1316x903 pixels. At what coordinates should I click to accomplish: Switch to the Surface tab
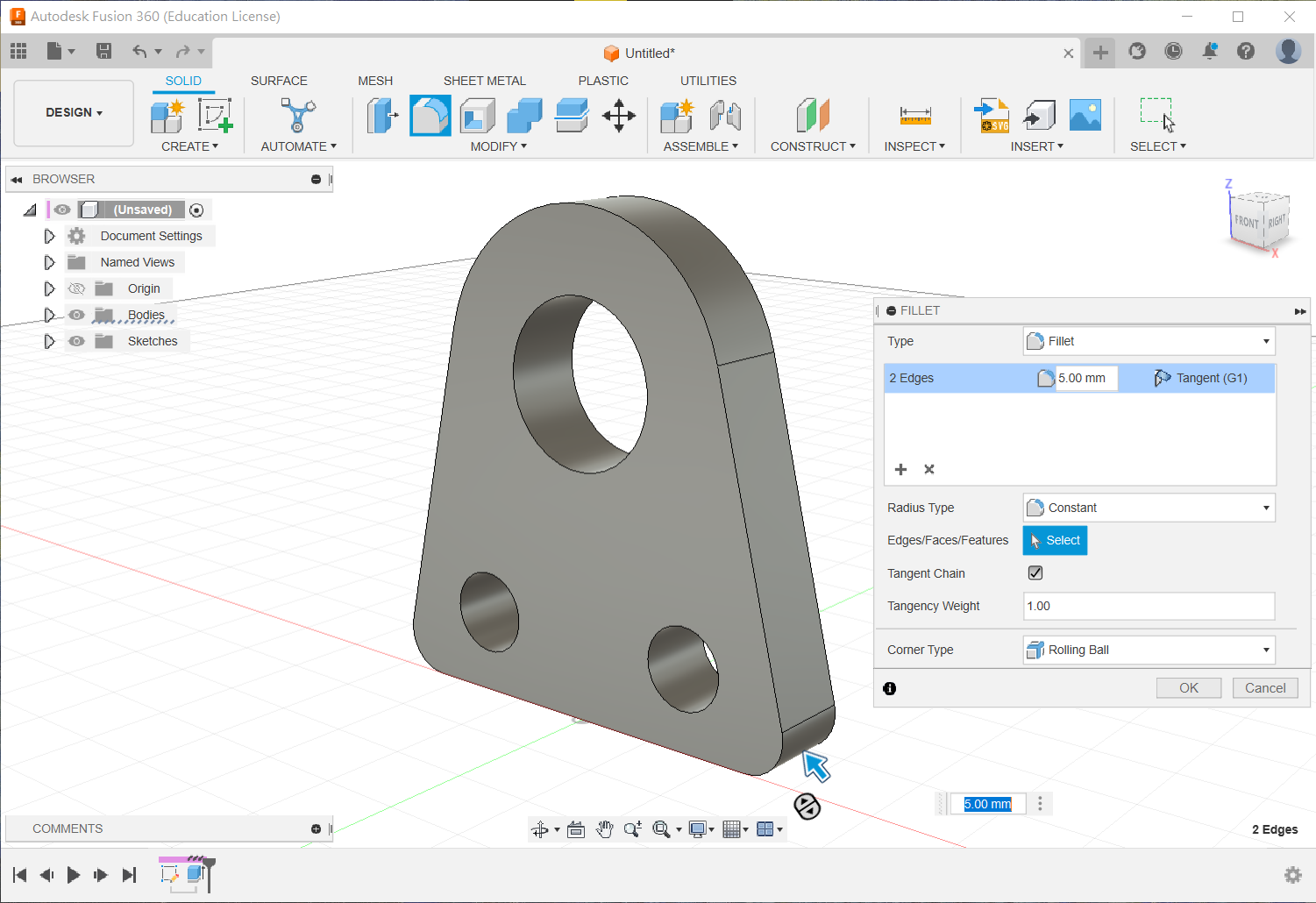pyautogui.click(x=279, y=81)
